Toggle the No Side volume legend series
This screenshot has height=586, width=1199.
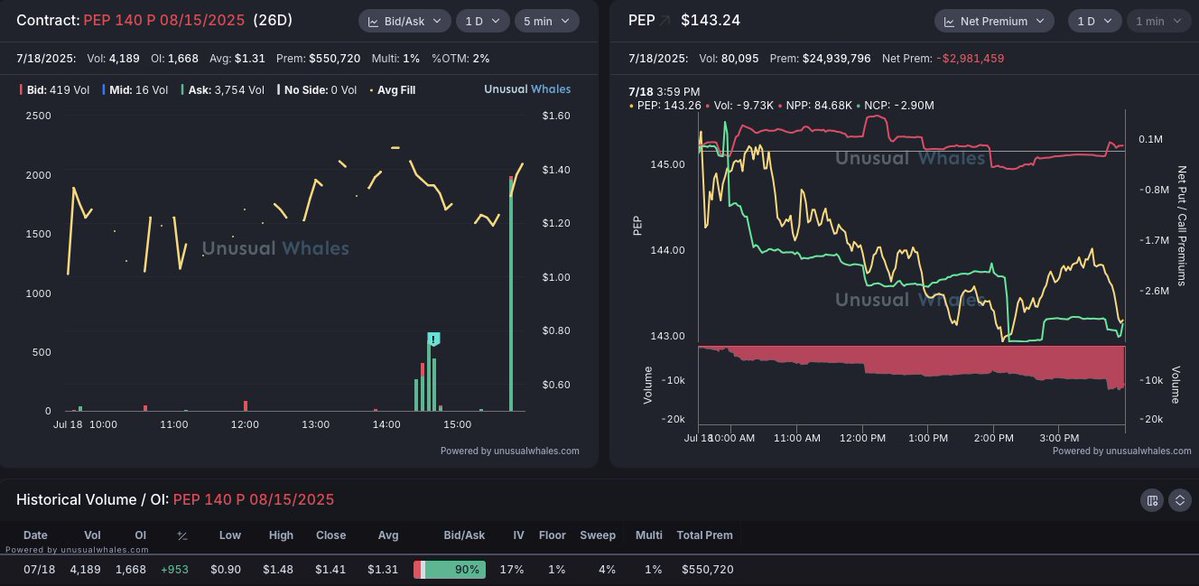click(x=317, y=90)
